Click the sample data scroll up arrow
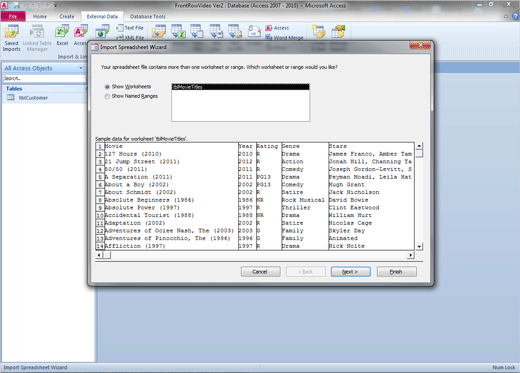The image size is (520, 373). (419, 146)
